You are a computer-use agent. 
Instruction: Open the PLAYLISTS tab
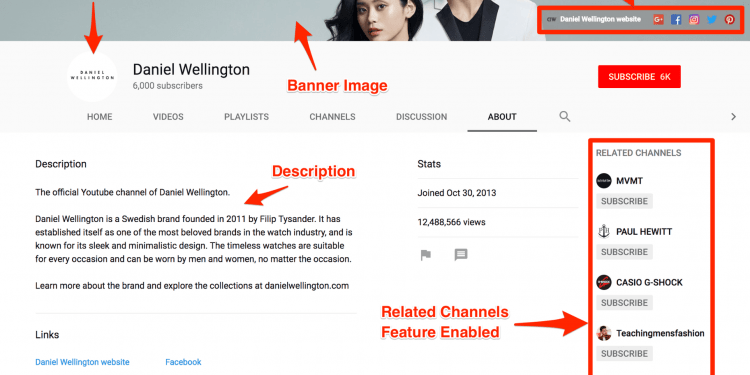246,117
